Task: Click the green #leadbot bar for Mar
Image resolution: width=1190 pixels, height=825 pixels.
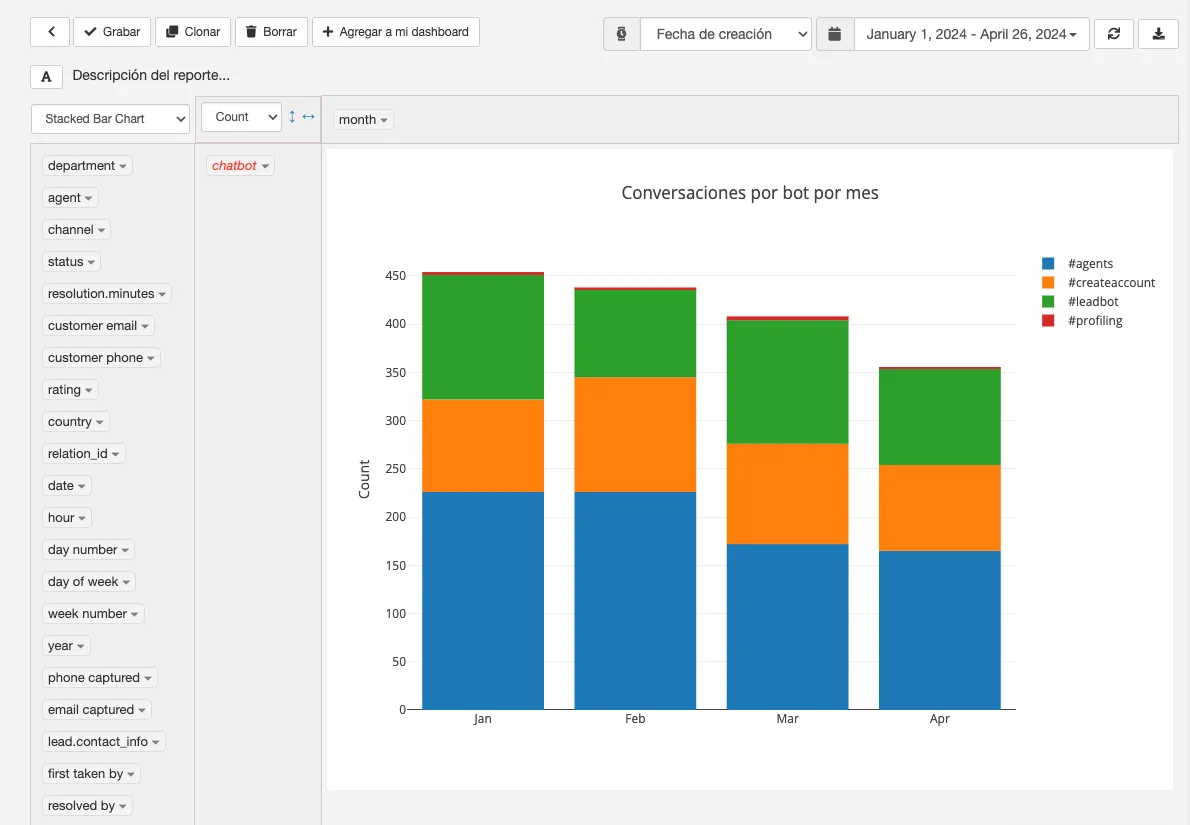Action: pyautogui.click(x=788, y=382)
